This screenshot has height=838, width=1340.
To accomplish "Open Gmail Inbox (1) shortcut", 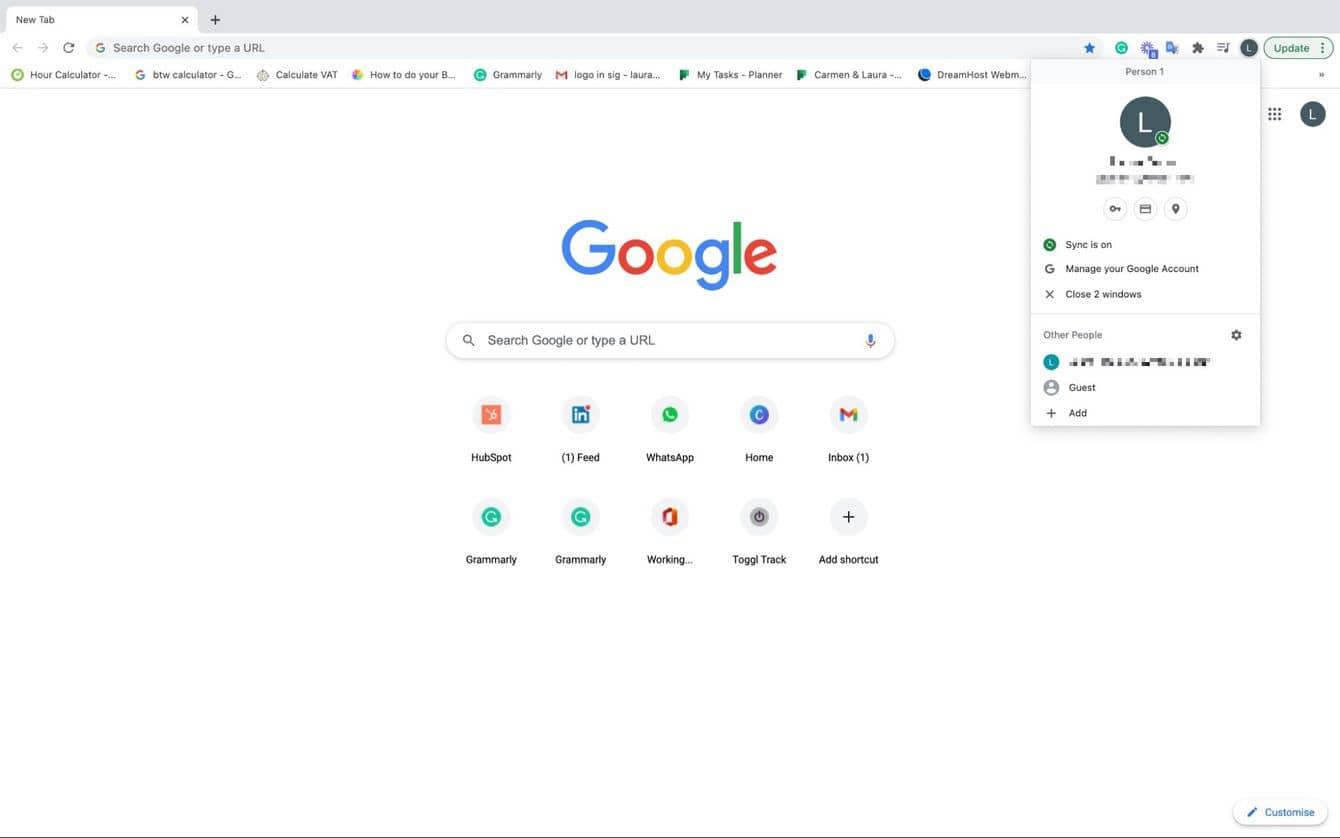I will [x=848, y=430].
